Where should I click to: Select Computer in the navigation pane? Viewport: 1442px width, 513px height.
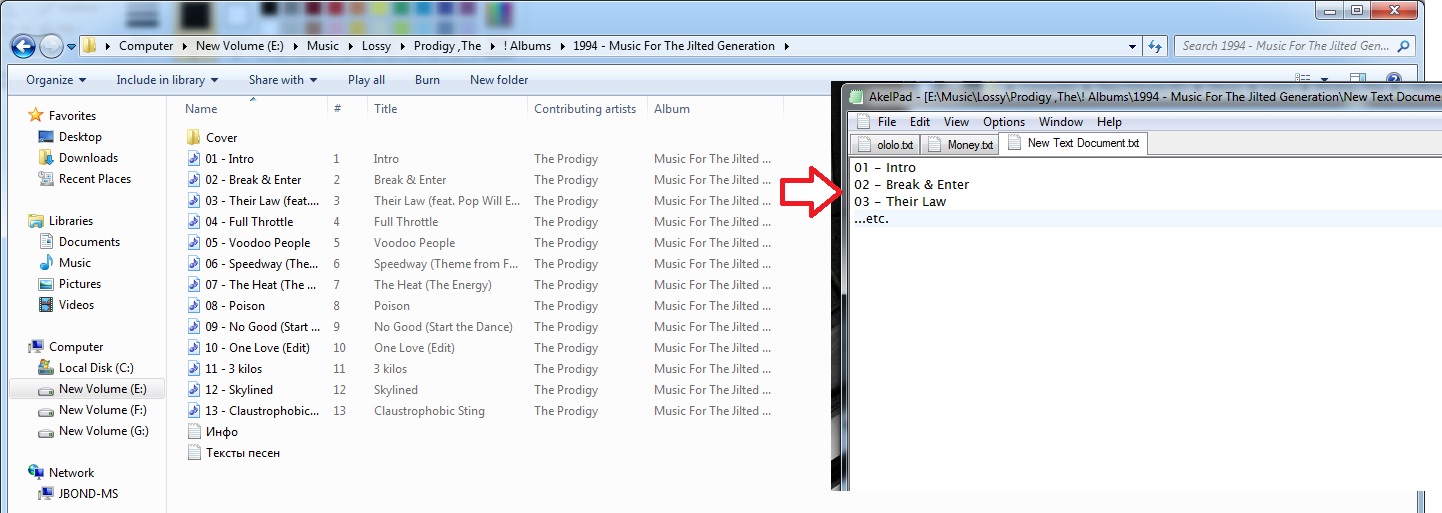point(76,347)
